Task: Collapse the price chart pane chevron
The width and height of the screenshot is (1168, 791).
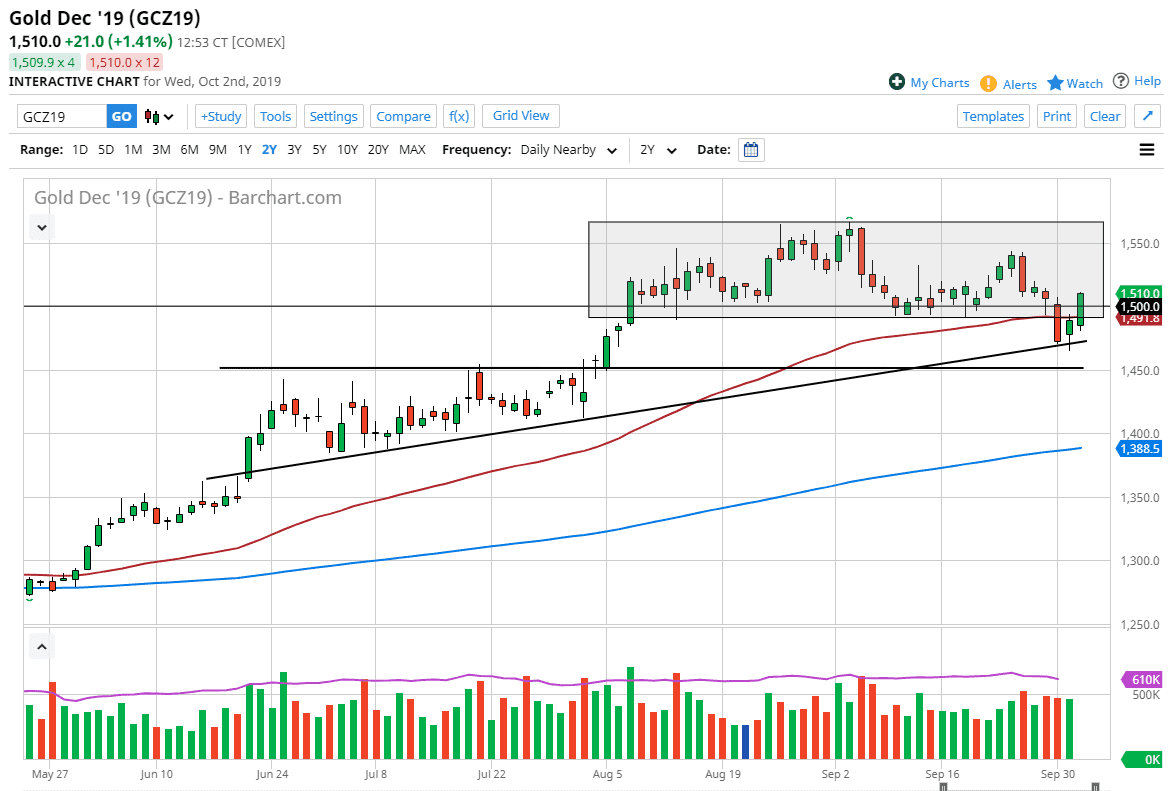Action: (x=41, y=228)
